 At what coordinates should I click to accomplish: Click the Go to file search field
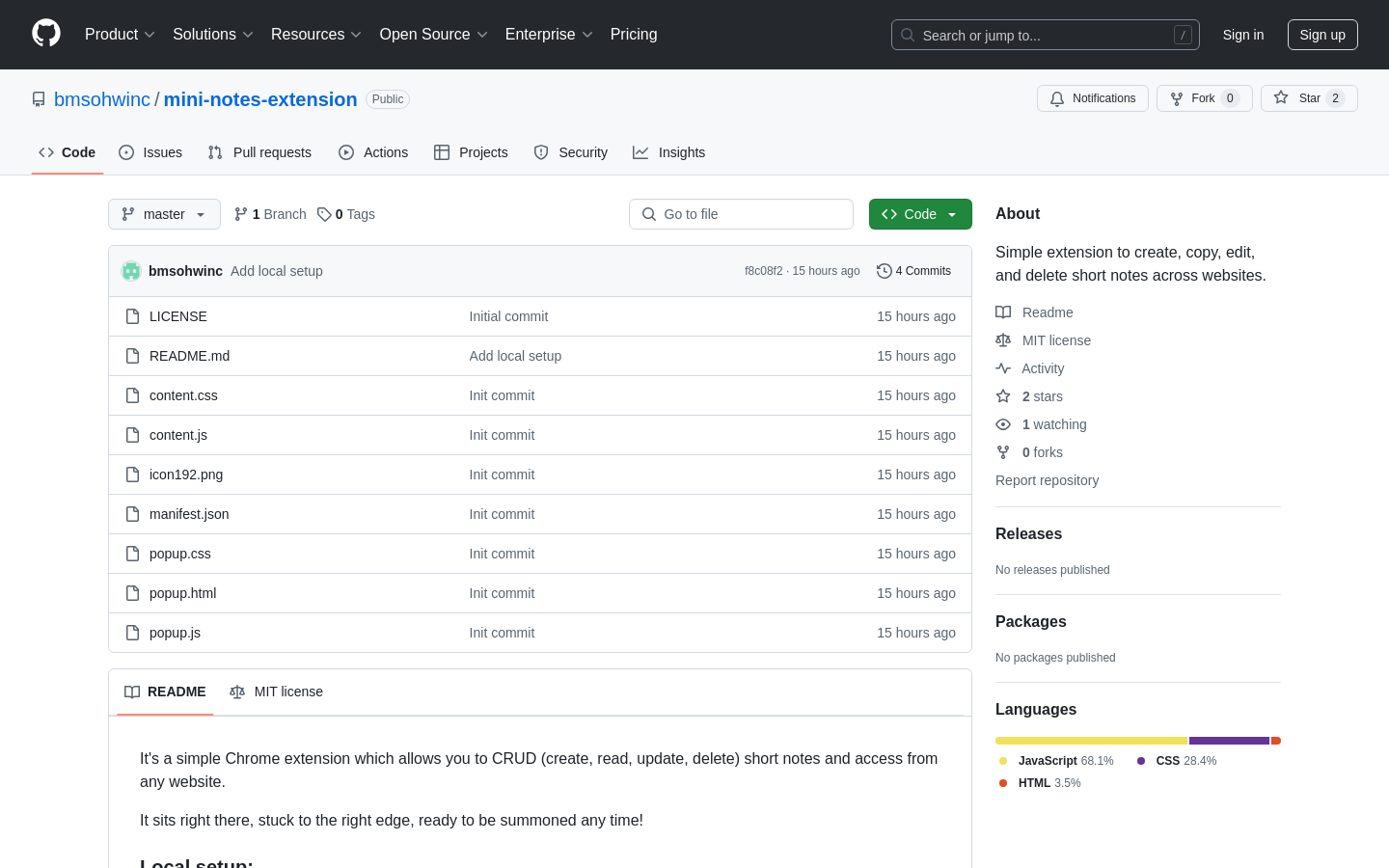coord(741,214)
